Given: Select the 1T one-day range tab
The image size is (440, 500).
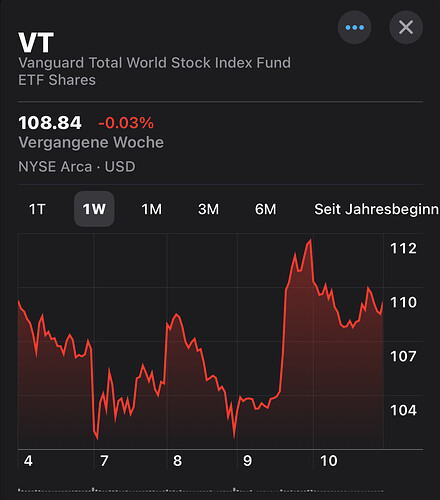Looking at the screenshot, I should [37, 209].
